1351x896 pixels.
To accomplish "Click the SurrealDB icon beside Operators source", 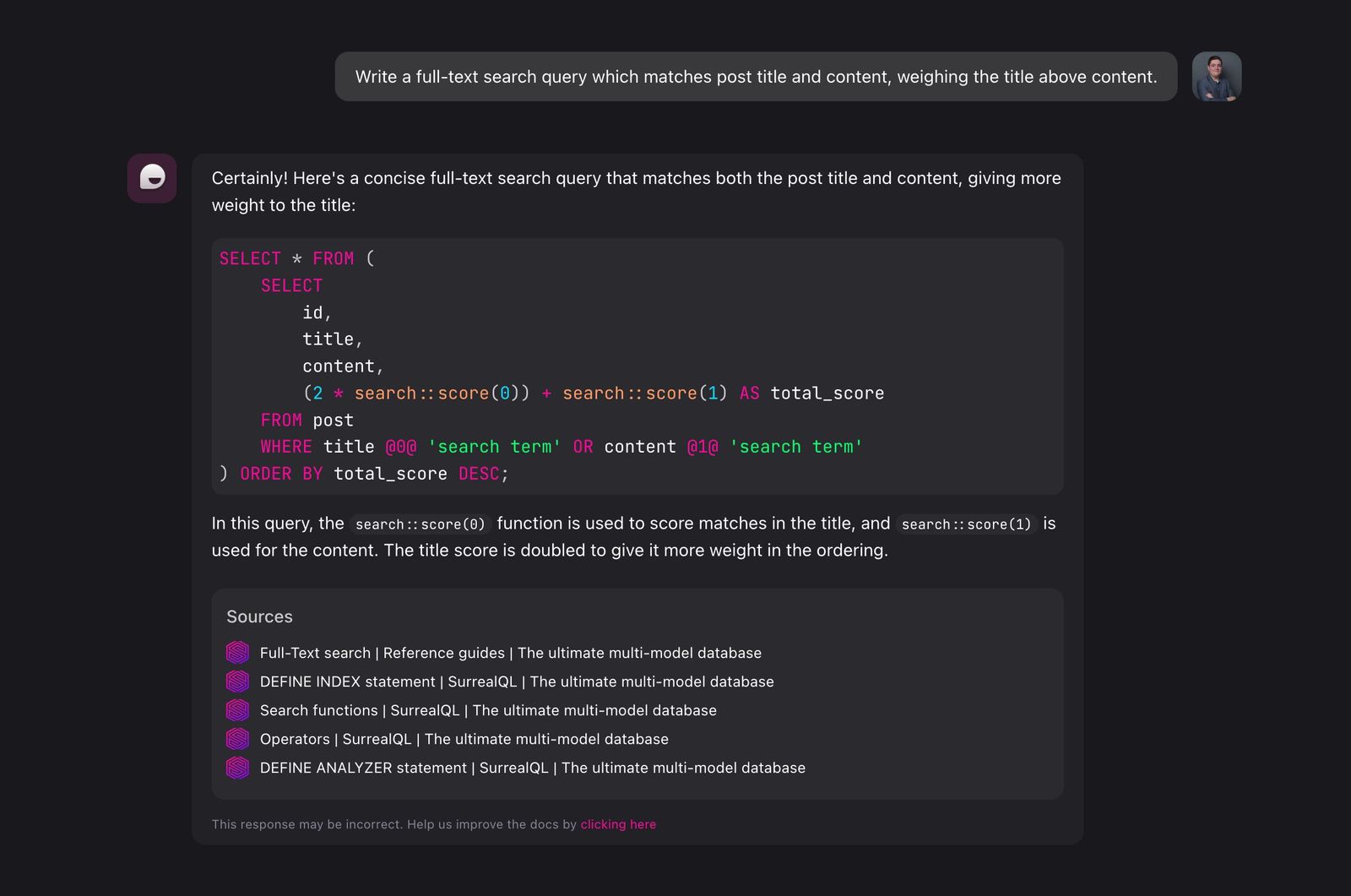I will point(237,738).
